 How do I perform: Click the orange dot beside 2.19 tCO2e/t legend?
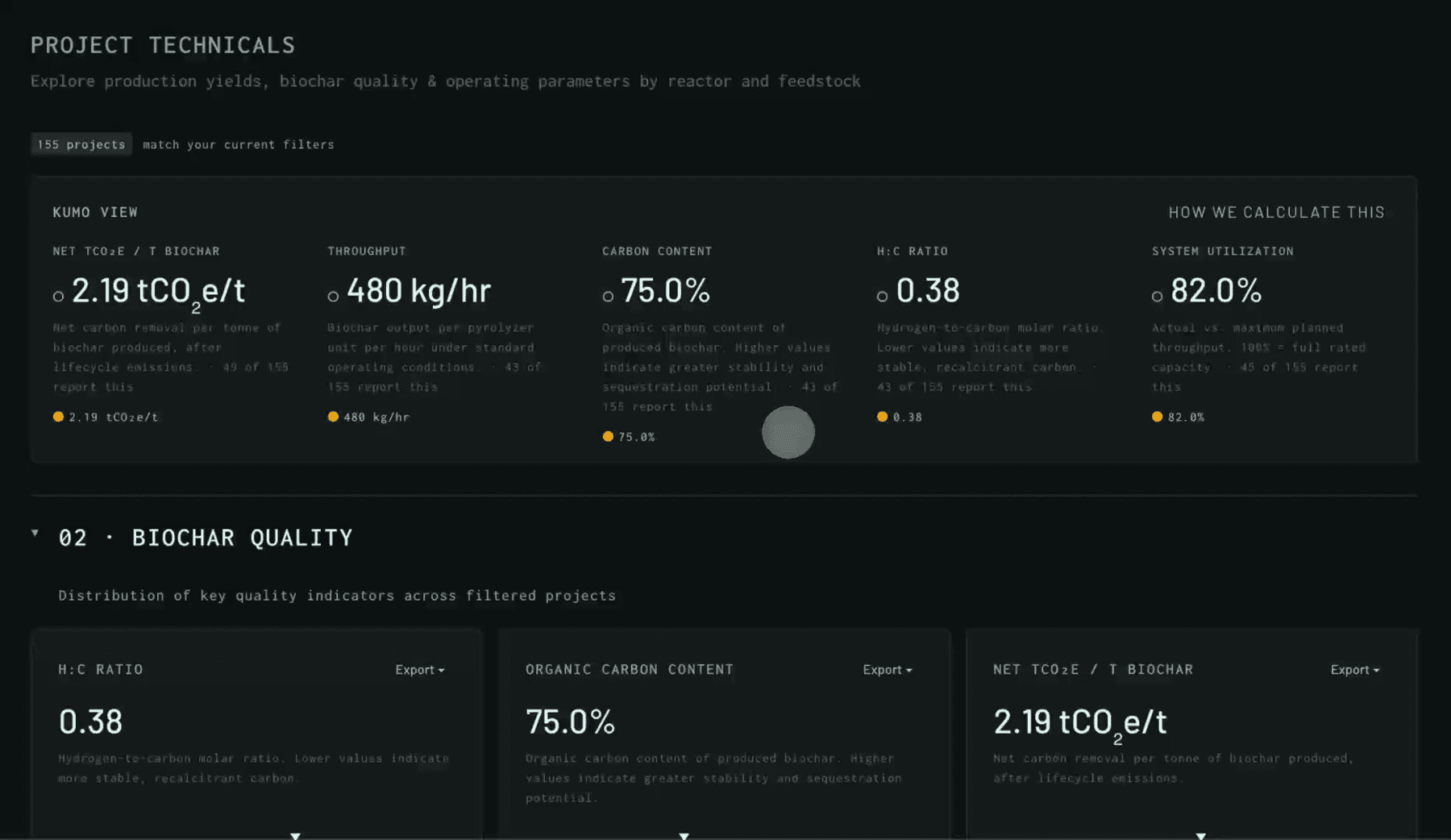point(58,417)
